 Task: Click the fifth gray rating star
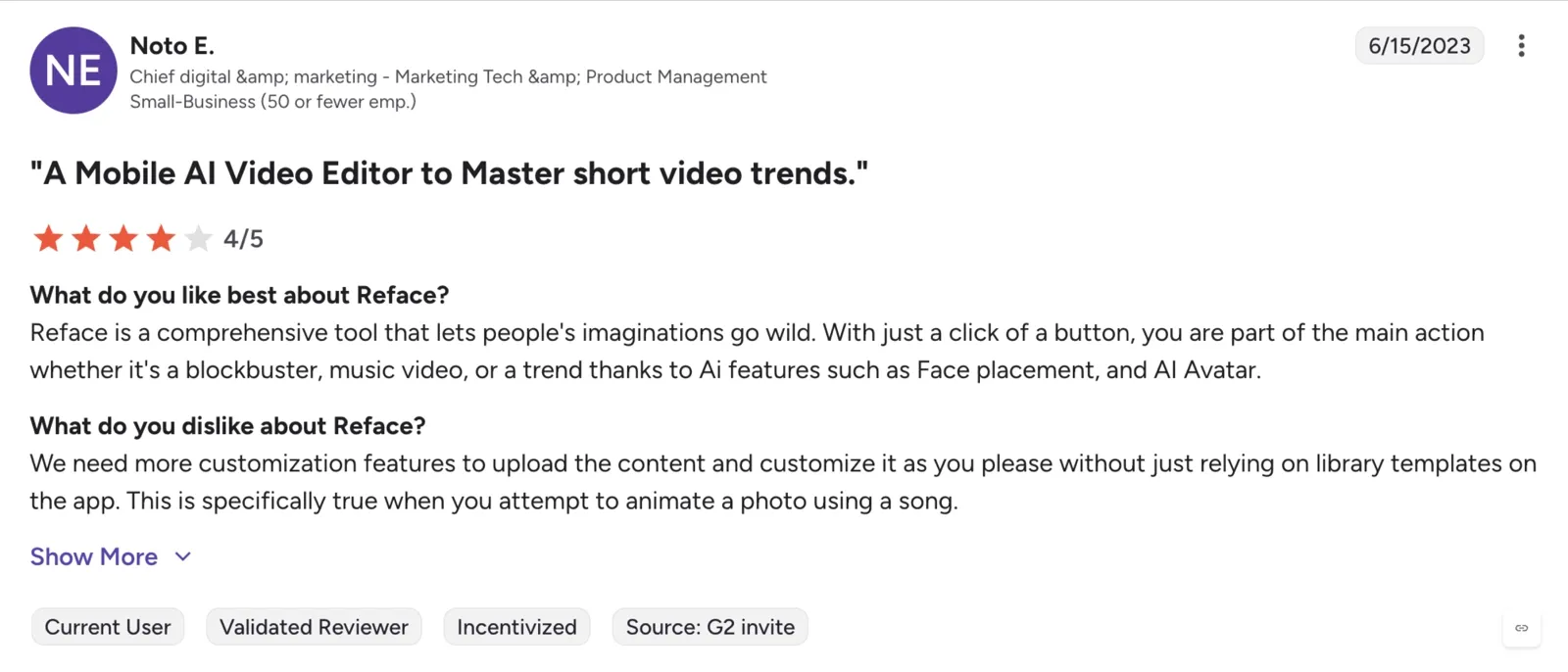tap(198, 238)
